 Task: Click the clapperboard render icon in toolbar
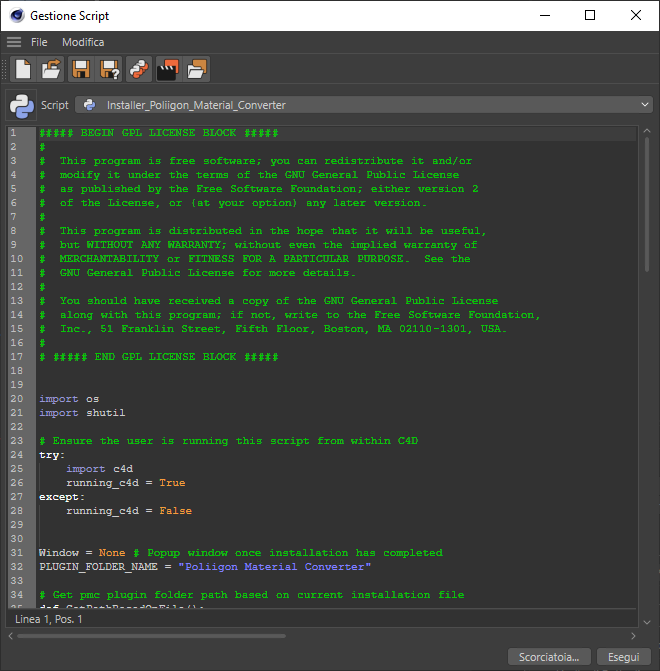coord(168,69)
